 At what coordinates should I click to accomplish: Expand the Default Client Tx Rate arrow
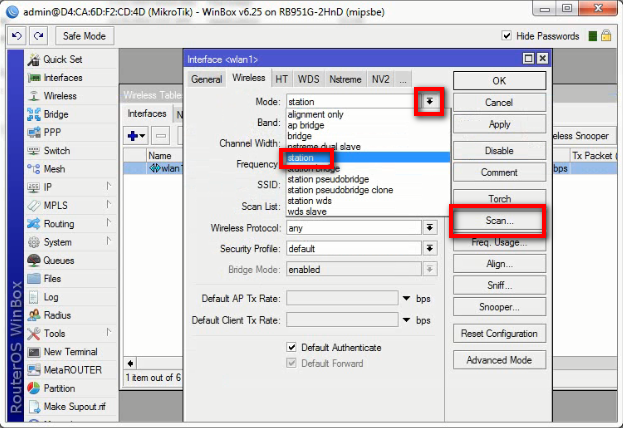pyautogui.click(x=406, y=320)
